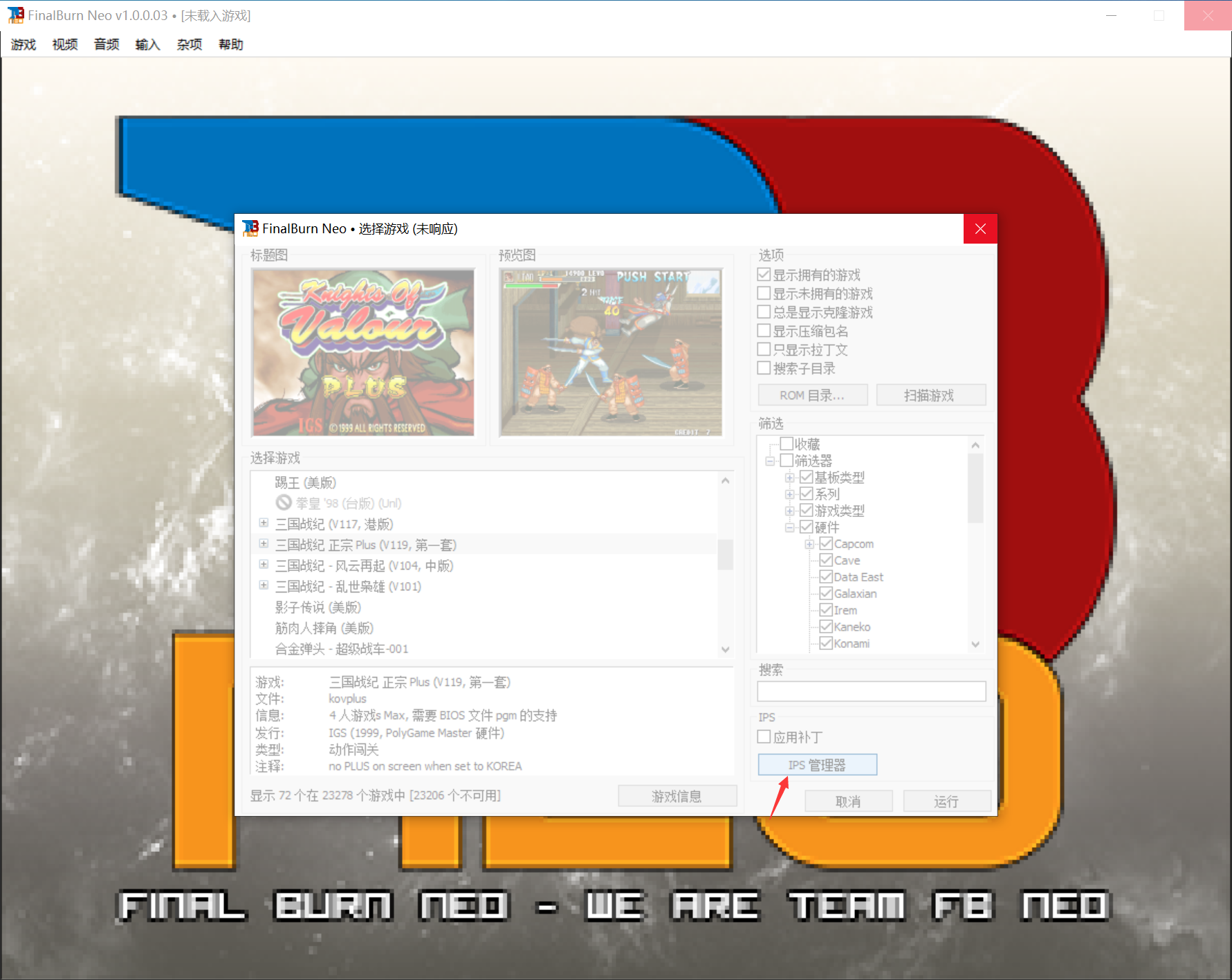Enable 显示未拥有的游戏 option
Screen dimensions: 1232x980
pyautogui.click(x=764, y=293)
